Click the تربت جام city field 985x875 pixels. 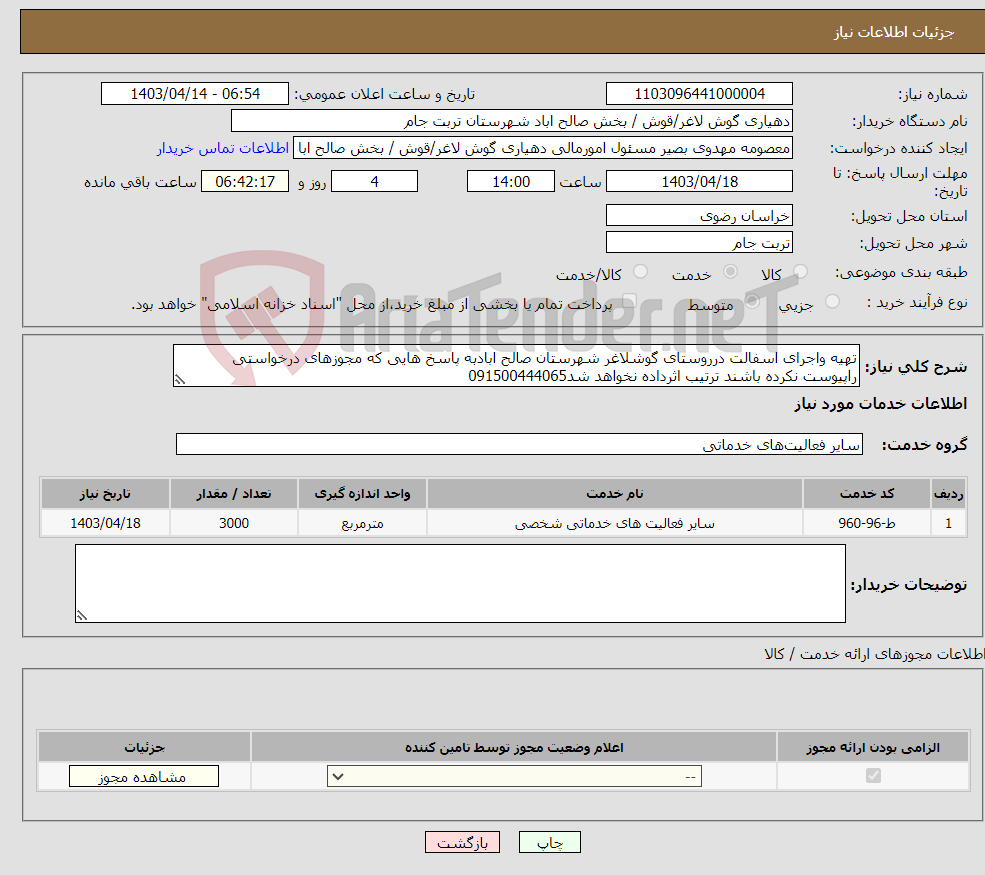coord(699,242)
